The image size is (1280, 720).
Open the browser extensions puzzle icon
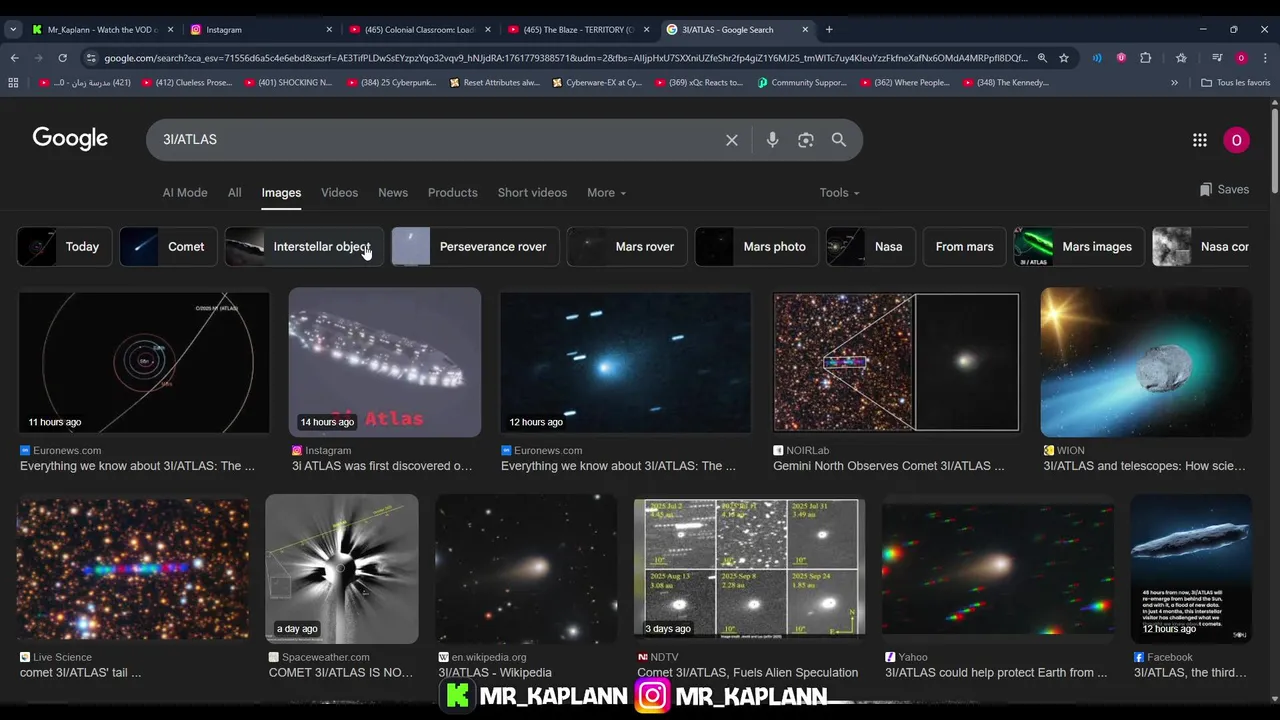[x=1146, y=58]
